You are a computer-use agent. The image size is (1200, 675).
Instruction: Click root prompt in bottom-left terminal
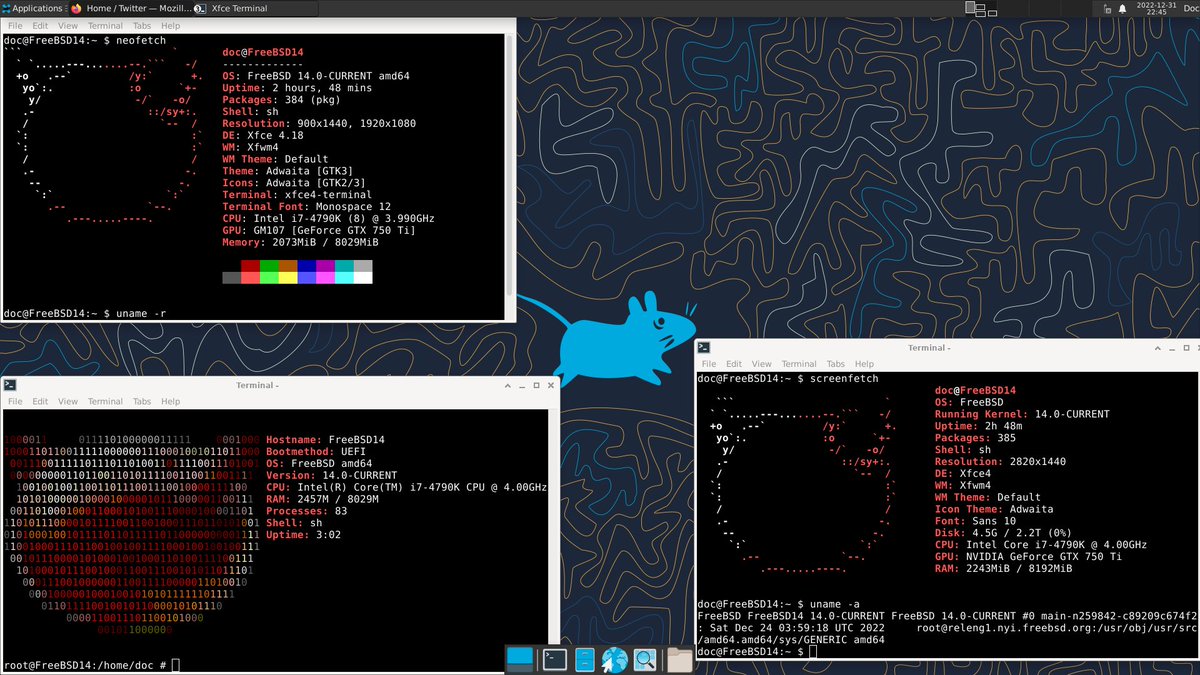[91, 665]
